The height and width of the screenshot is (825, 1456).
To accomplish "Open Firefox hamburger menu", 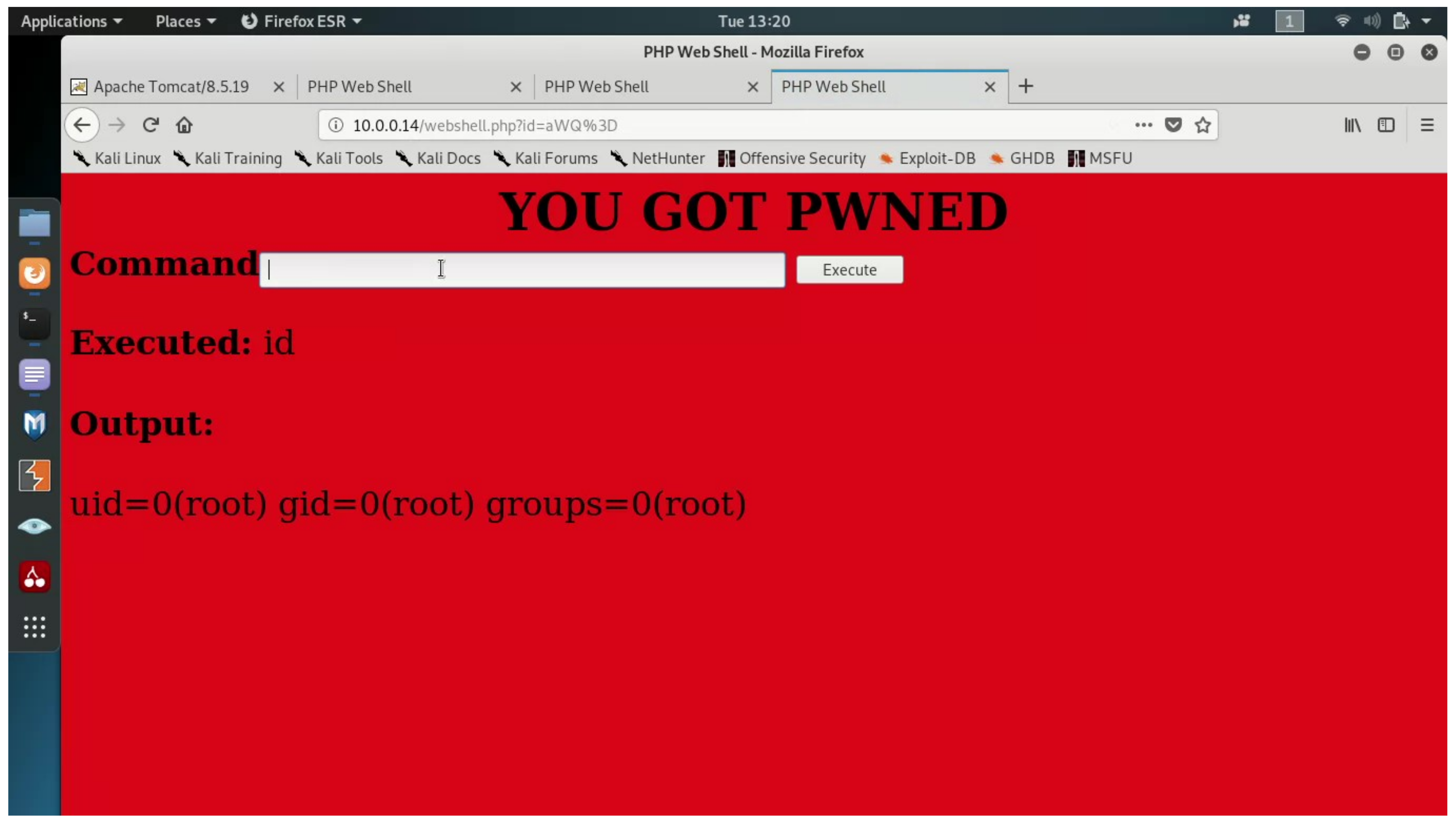I will click(1426, 125).
